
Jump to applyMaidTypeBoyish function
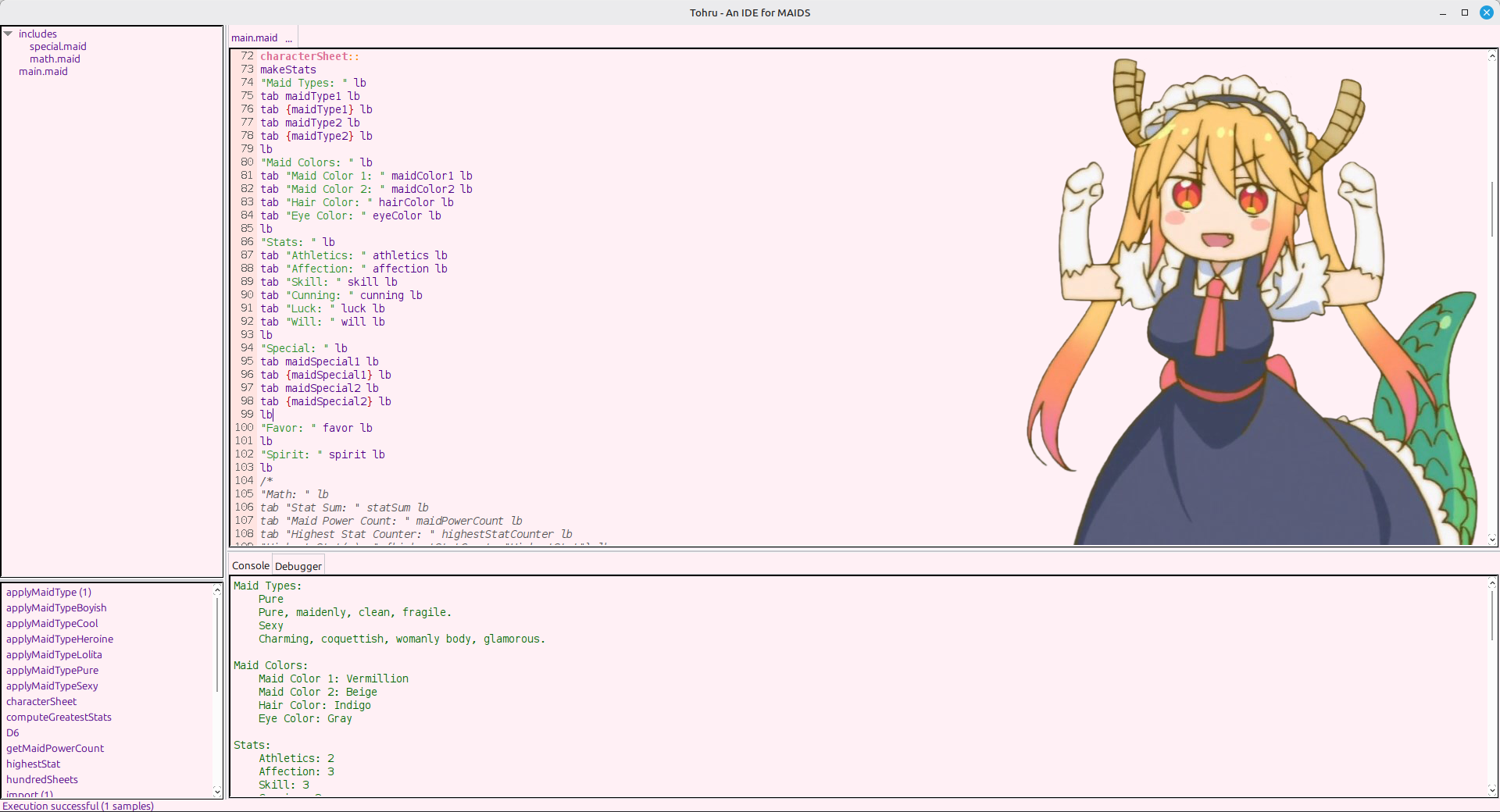tap(56, 607)
